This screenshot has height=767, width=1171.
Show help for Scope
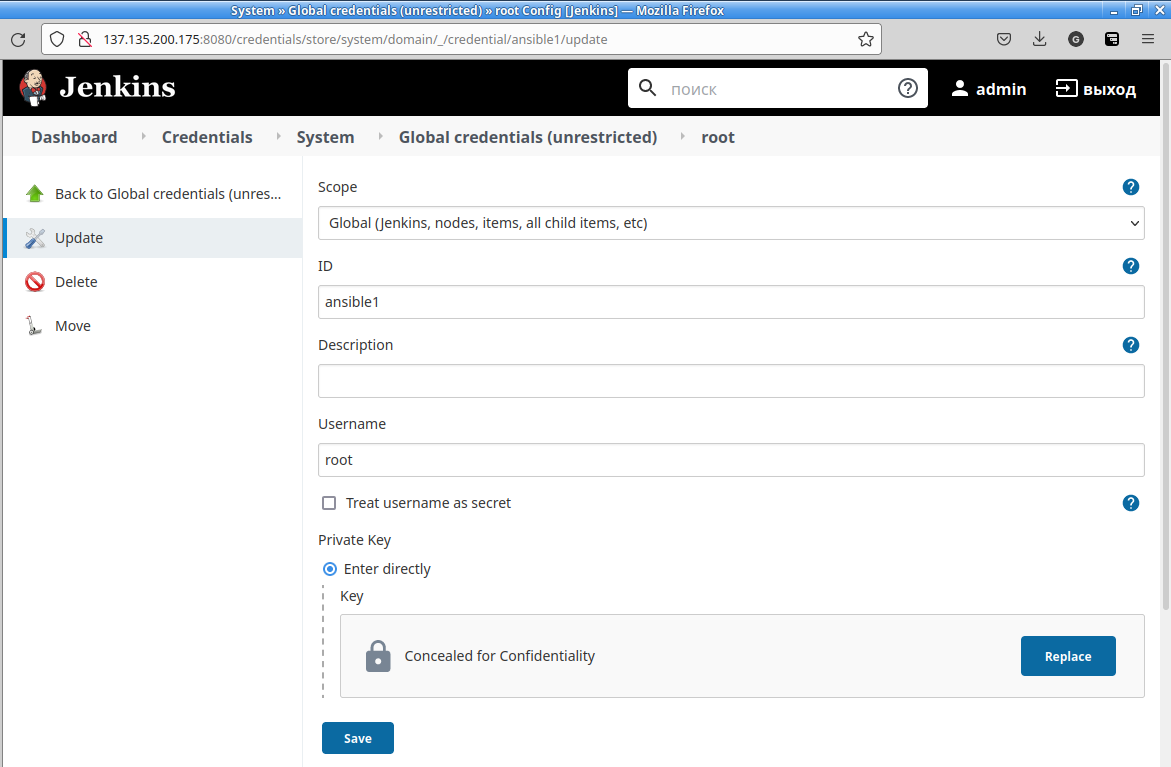(1131, 187)
